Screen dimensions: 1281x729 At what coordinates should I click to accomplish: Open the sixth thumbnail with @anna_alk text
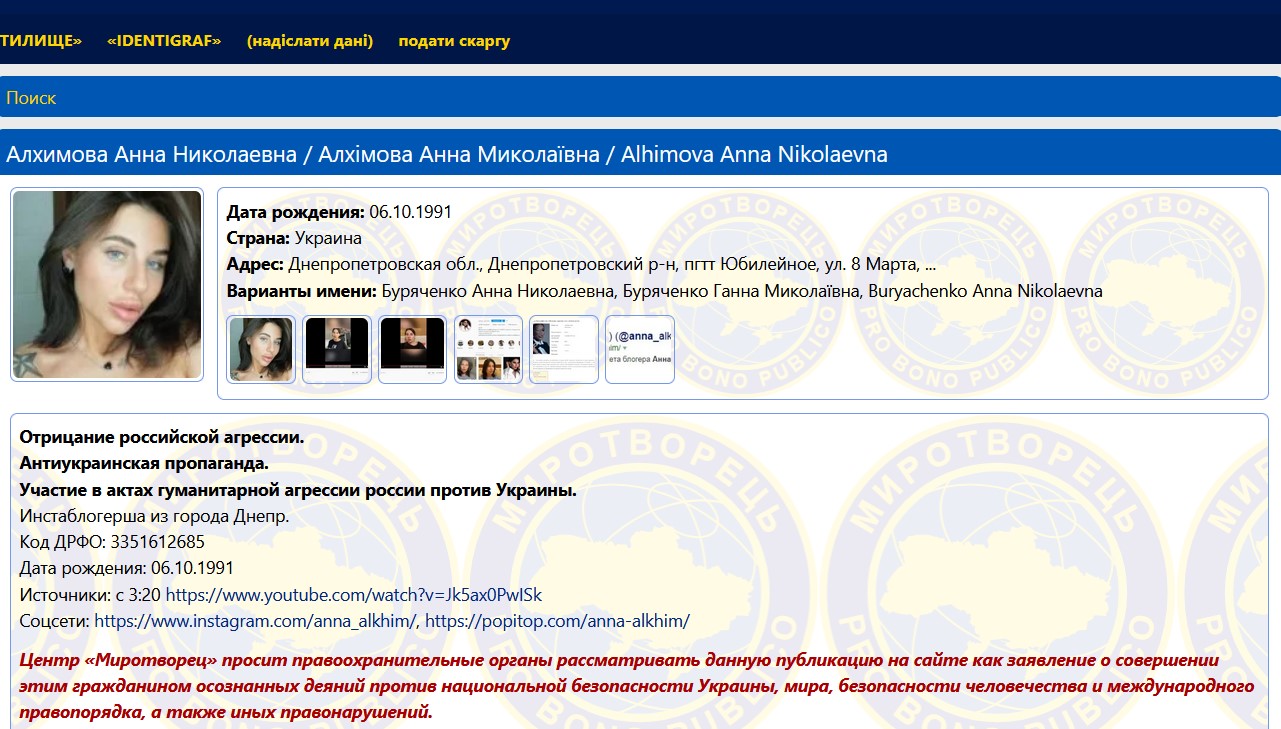[640, 349]
